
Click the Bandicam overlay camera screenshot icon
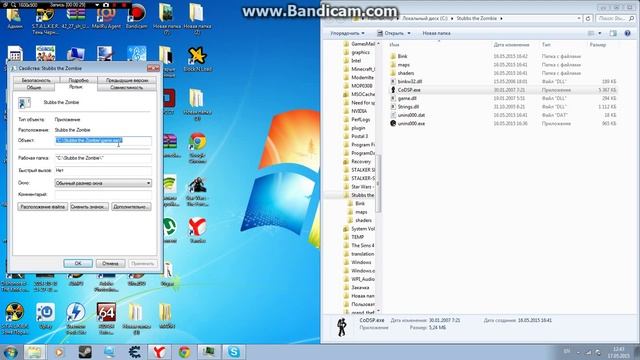tap(106, 4)
